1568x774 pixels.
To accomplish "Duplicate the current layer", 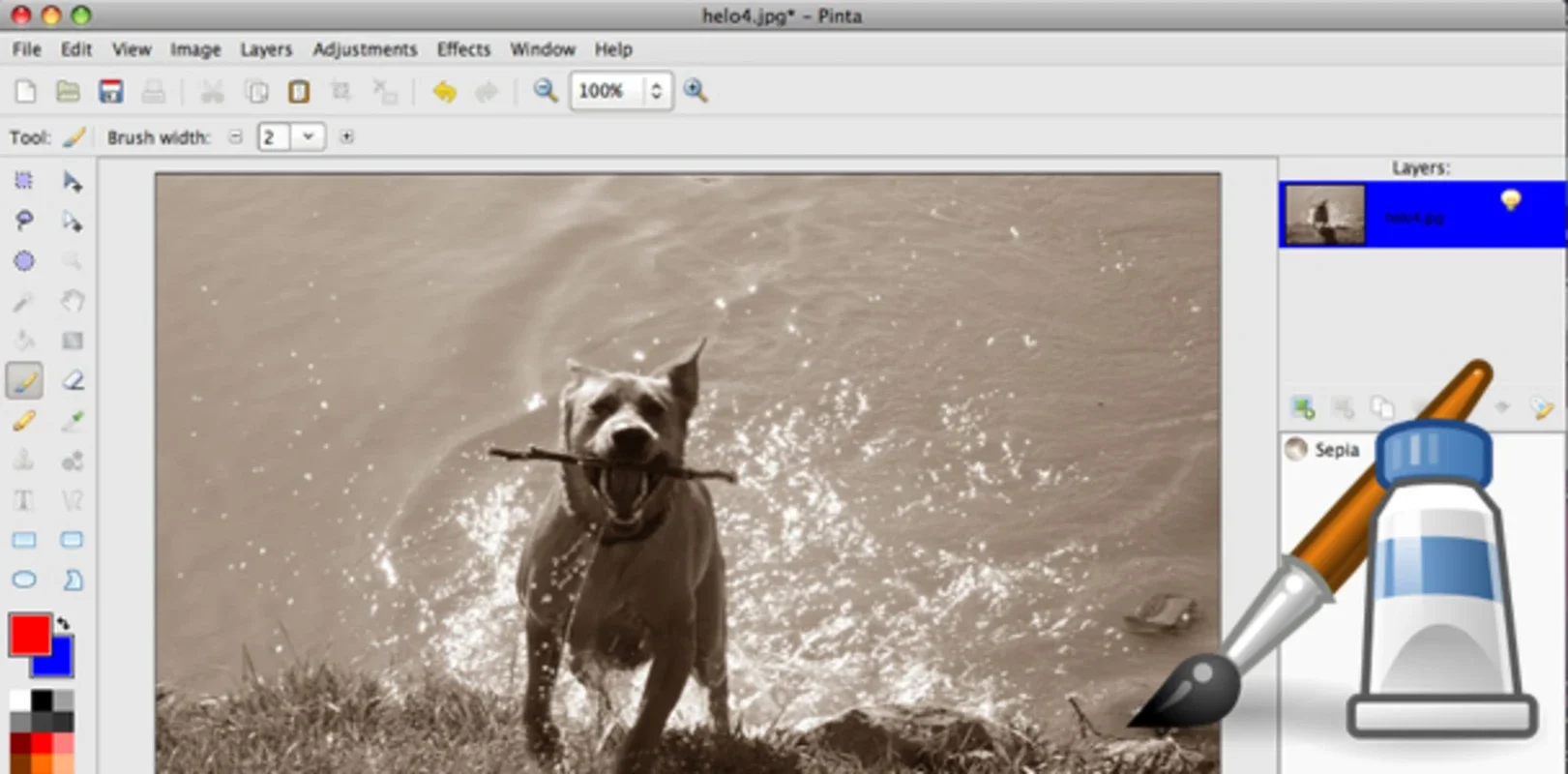I will click(1382, 407).
